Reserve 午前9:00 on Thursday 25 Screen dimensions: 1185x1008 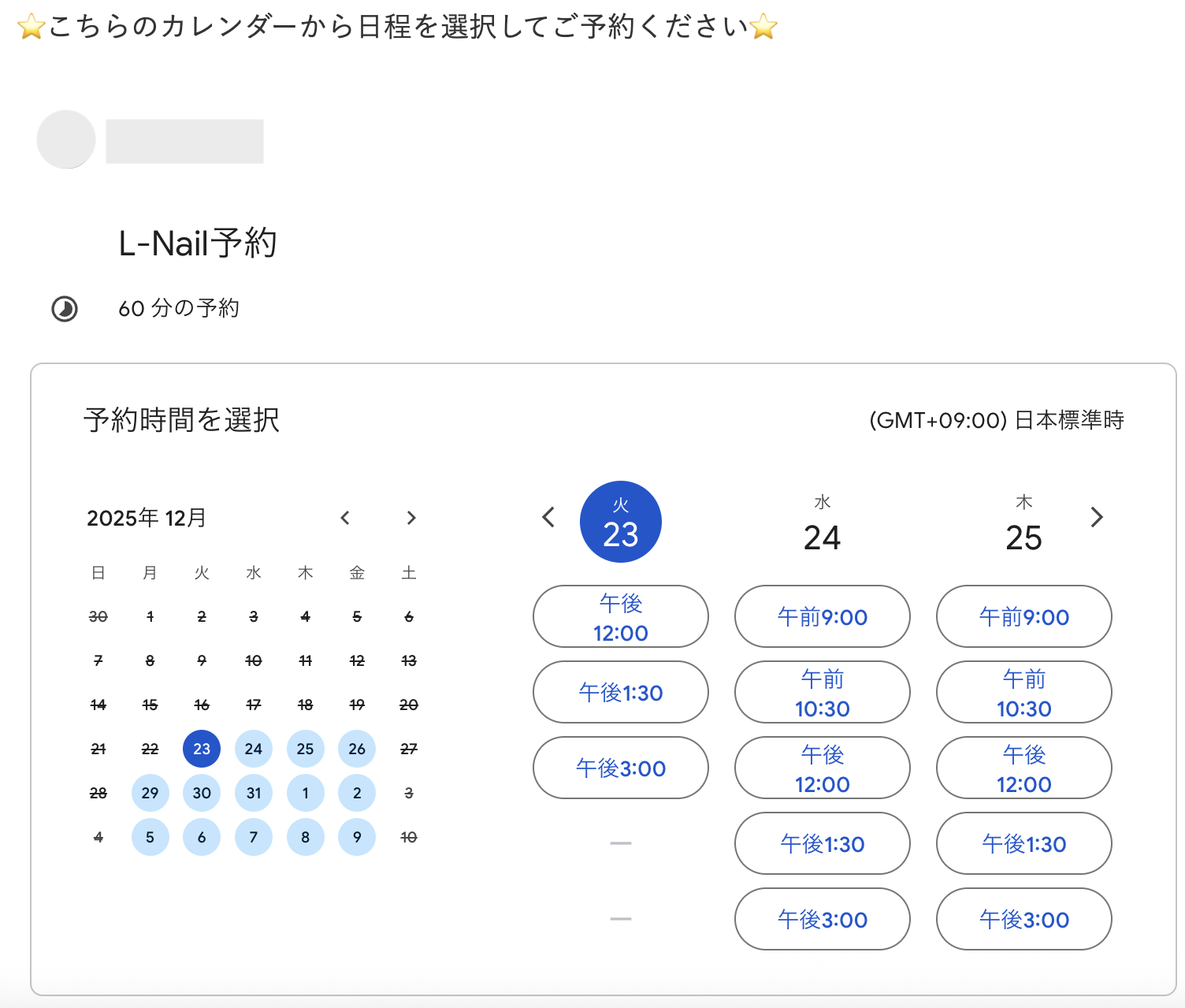pos(1023,617)
